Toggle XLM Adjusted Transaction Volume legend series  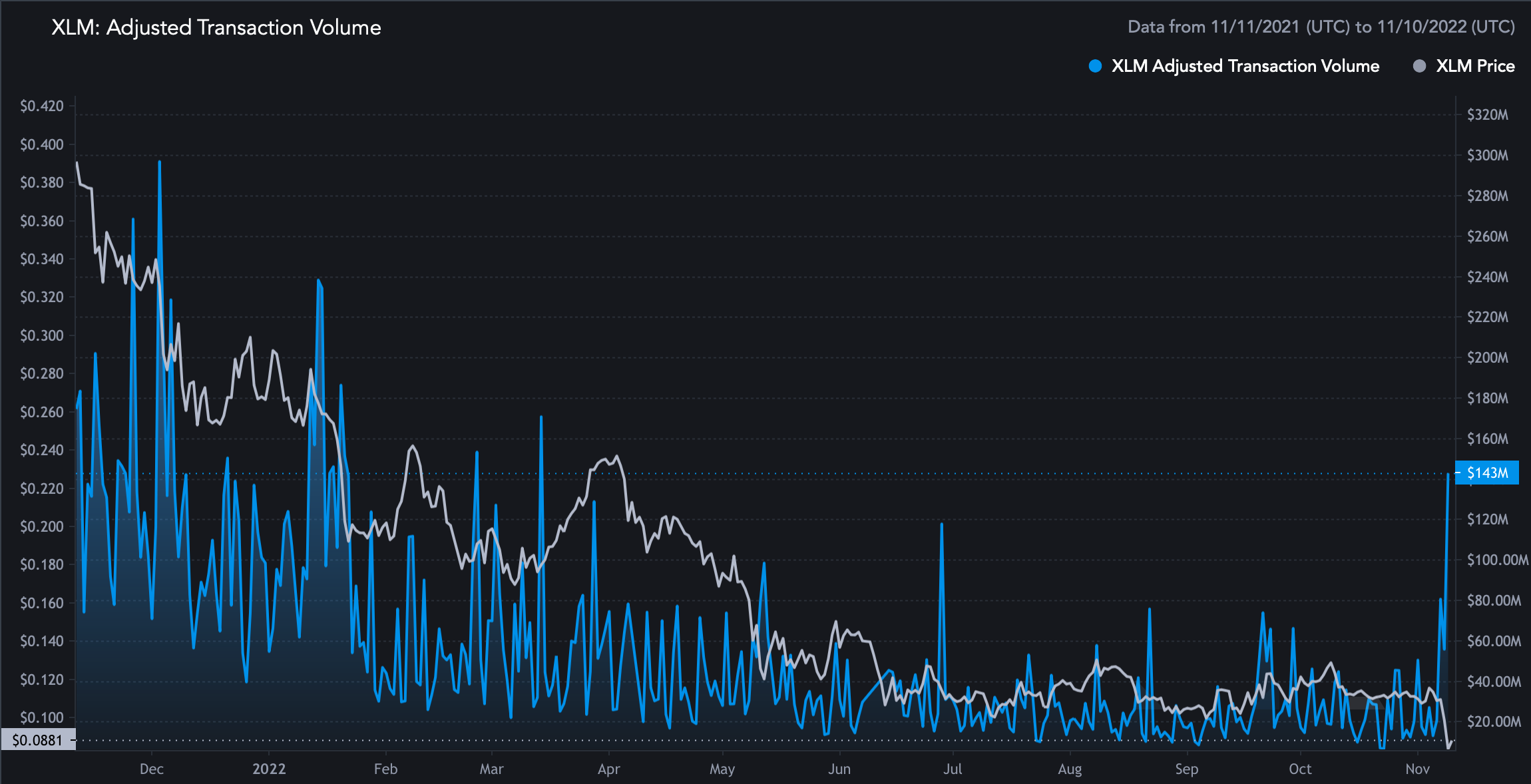click(x=1245, y=66)
